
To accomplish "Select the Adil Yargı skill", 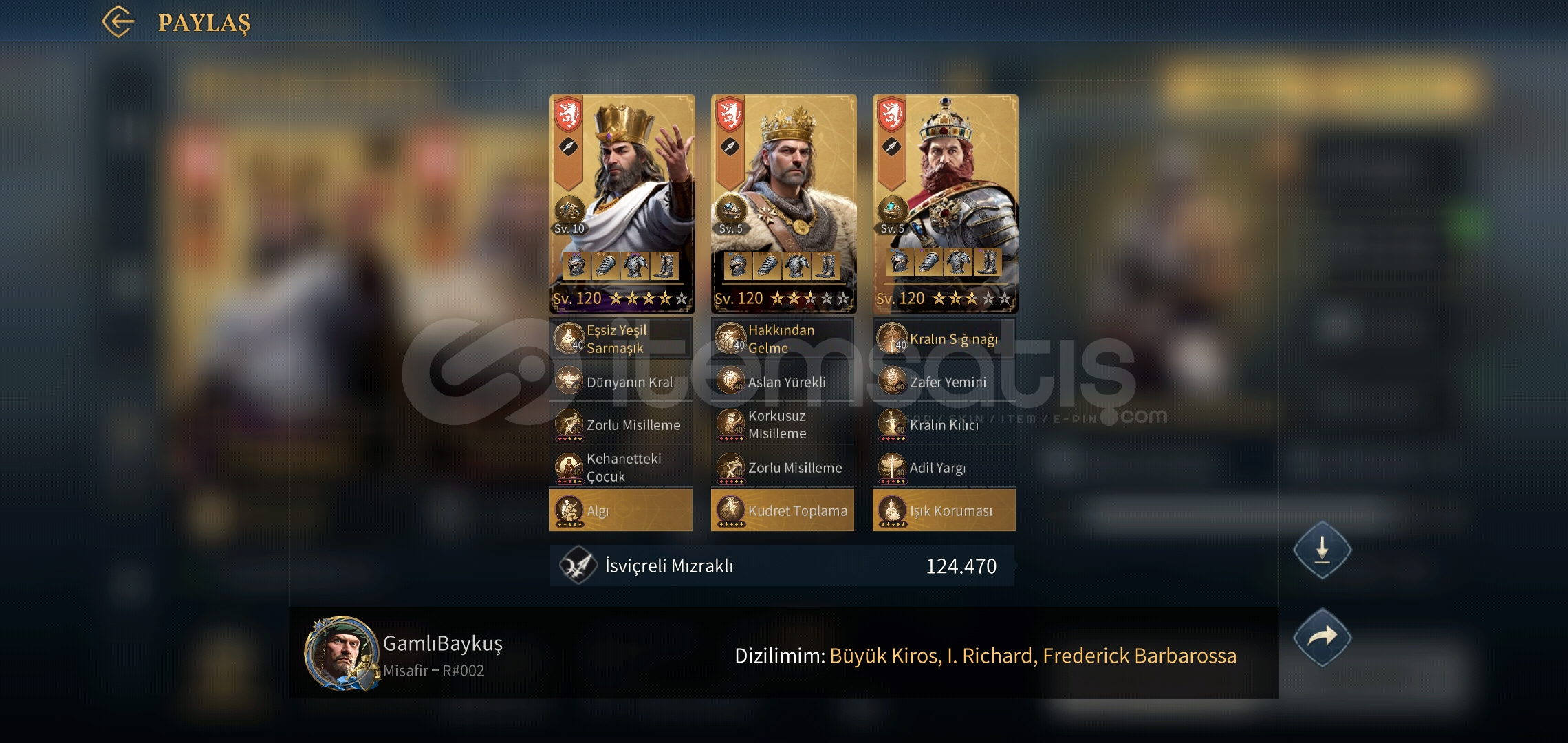I will (x=944, y=468).
